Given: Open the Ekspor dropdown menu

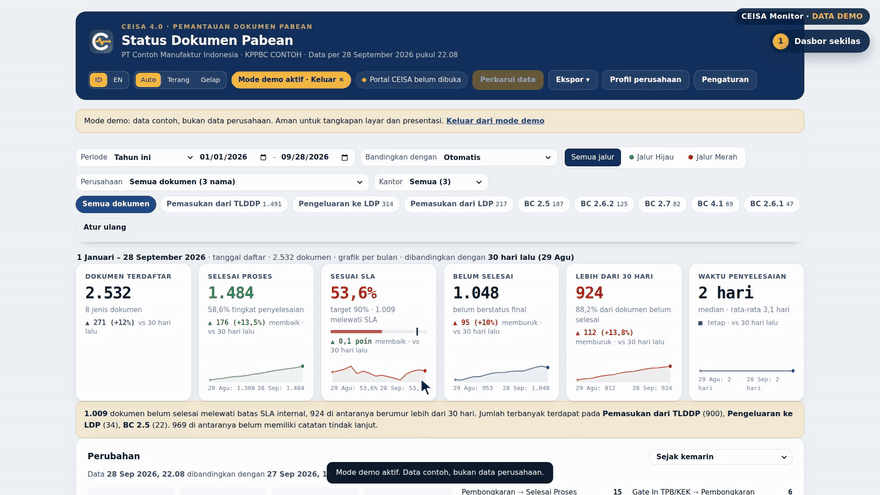Looking at the screenshot, I should (572, 80).
